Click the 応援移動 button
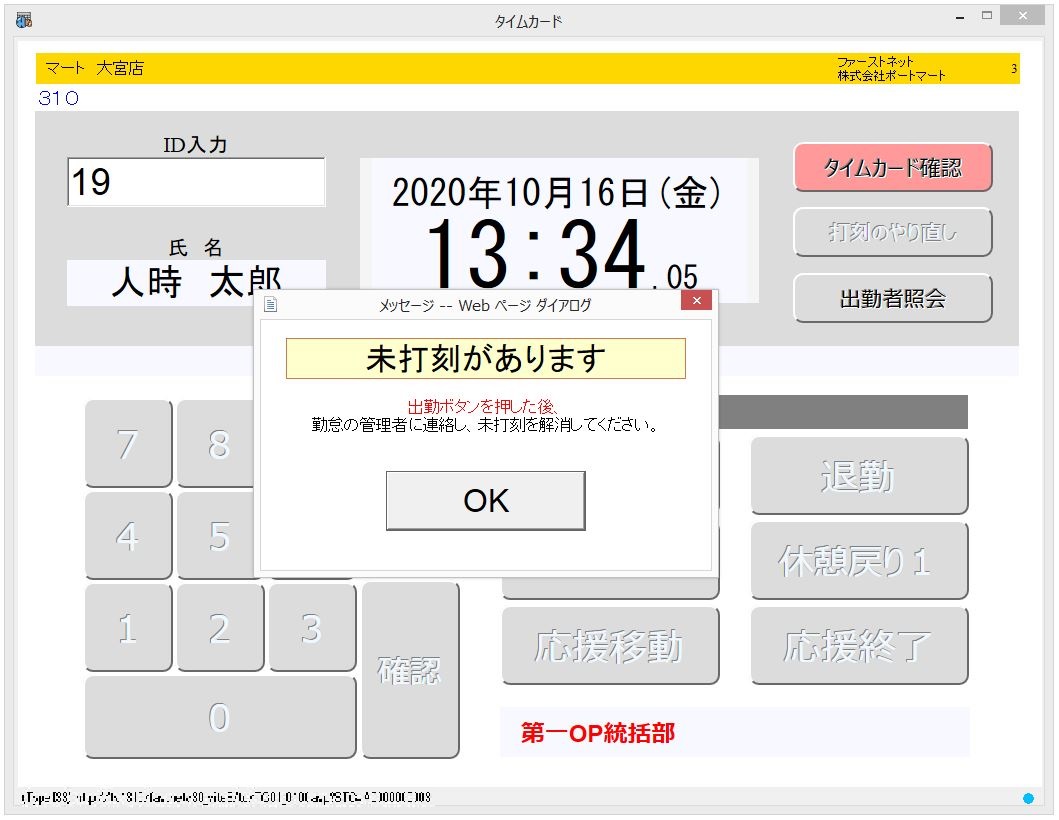This screenshot has height=820, width=1059. tap(610, 646)
